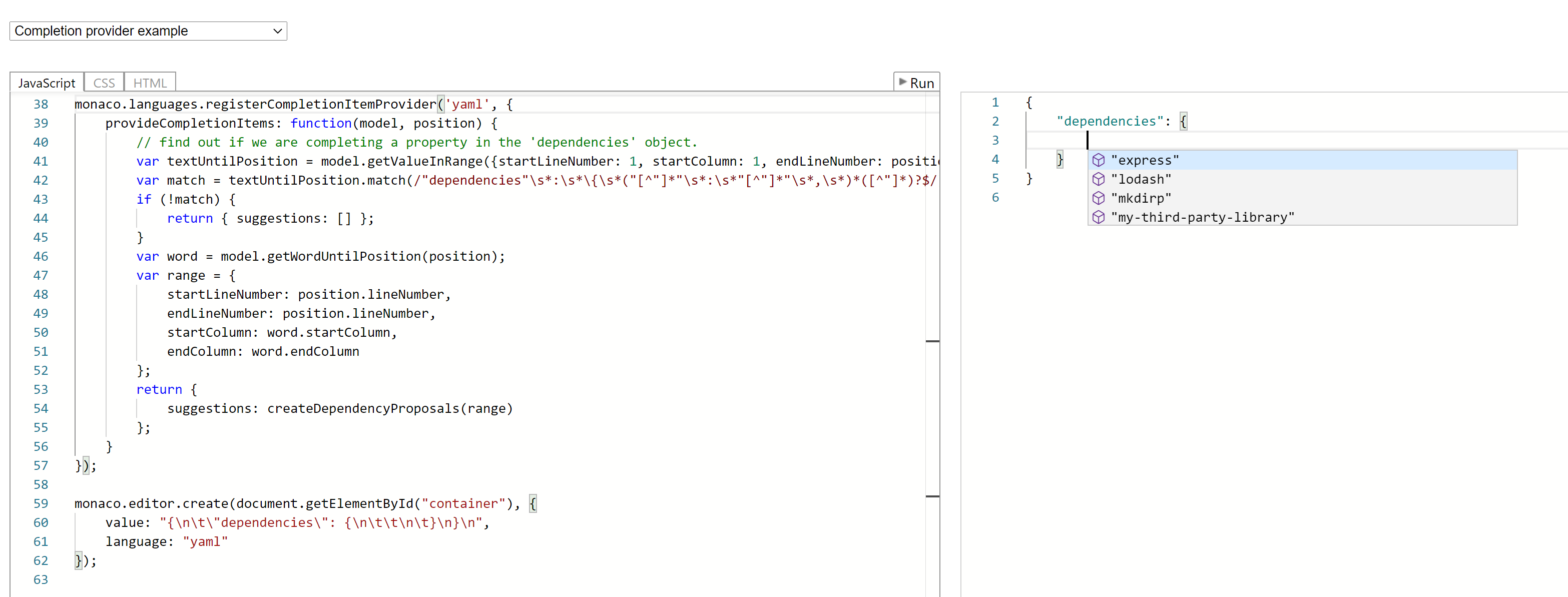The width and height of the screenshot is (1568, 597).
Task: Click line number 6 in result editor
Action: 994,197
